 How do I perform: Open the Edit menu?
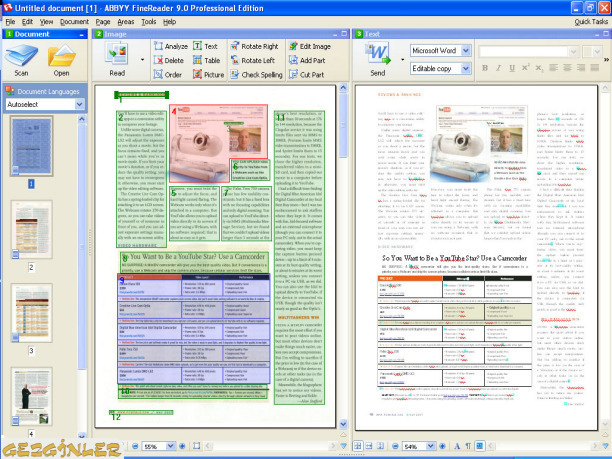coord(27,22)
